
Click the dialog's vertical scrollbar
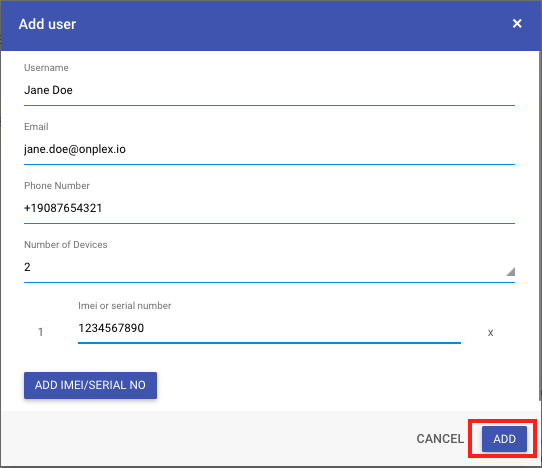(x=540, y=225)
